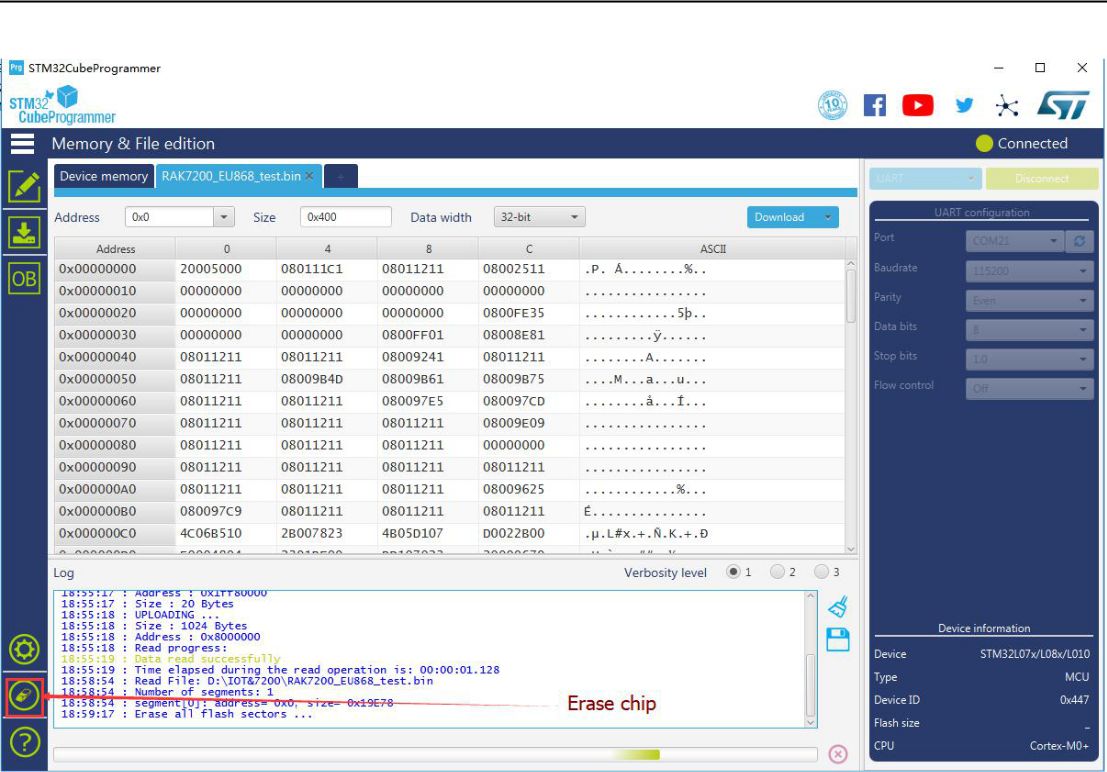The image size is (1107, 772).
Task: Open the ST Twitter page
Action: coord(964,105)
